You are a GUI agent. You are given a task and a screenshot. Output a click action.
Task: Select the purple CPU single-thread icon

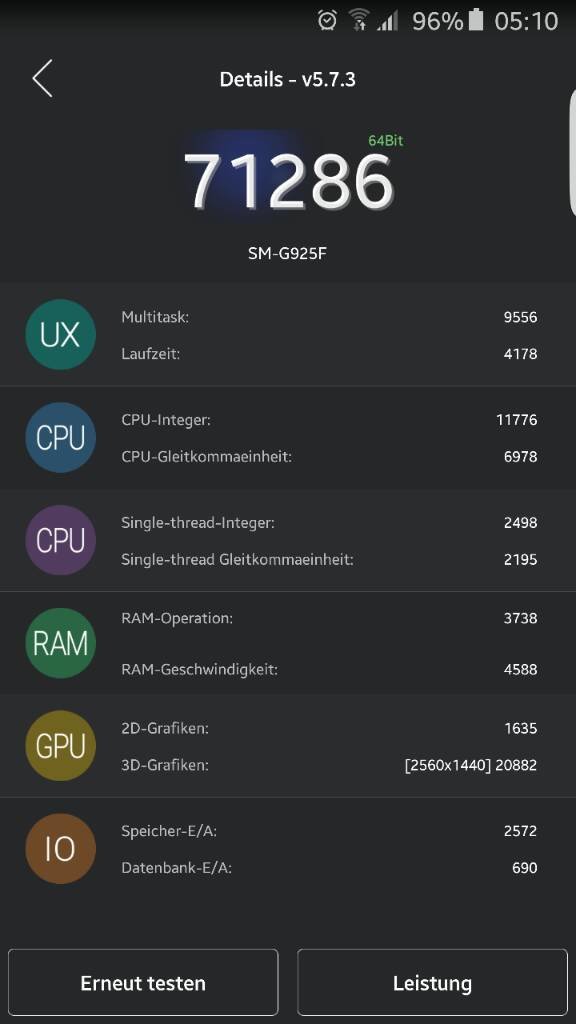click(61, 540)
